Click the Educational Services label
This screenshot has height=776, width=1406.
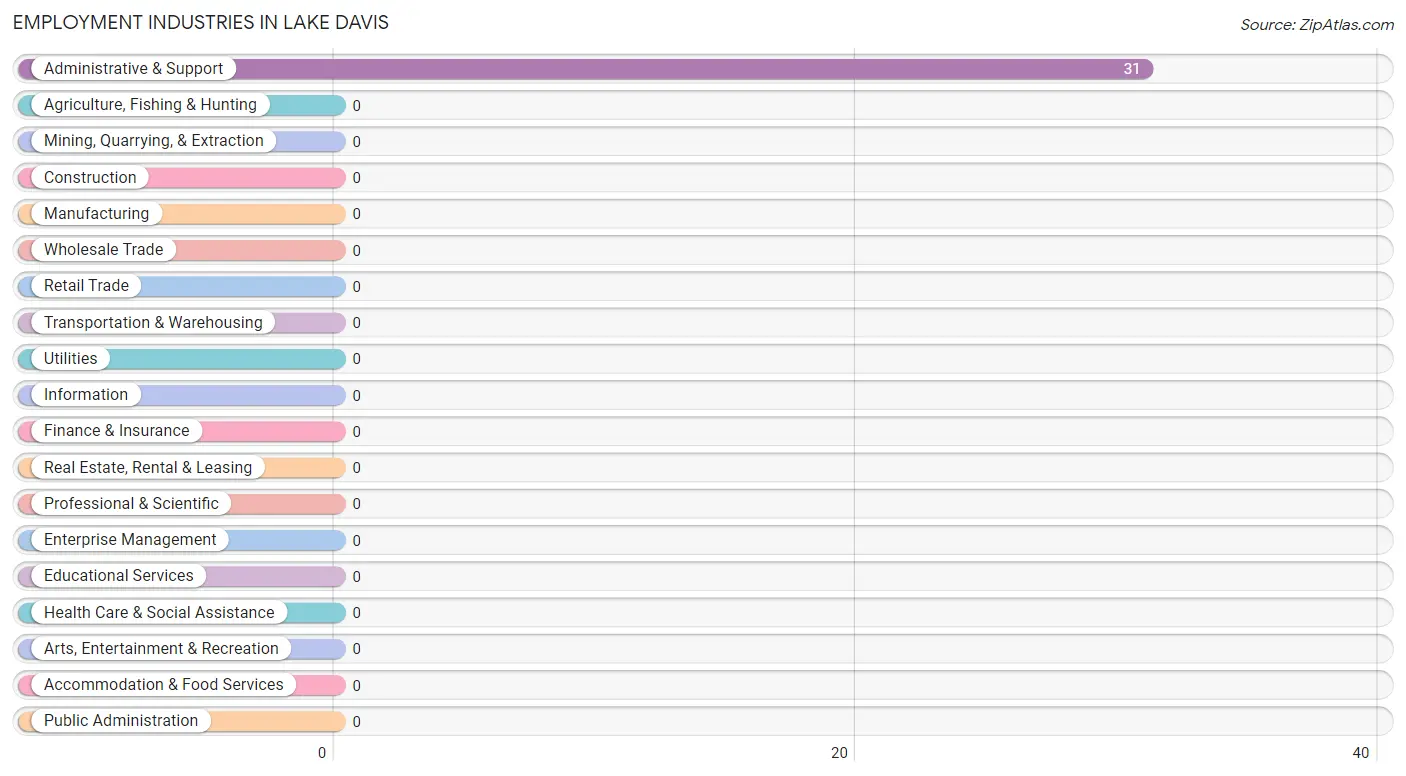coord(119,576)
